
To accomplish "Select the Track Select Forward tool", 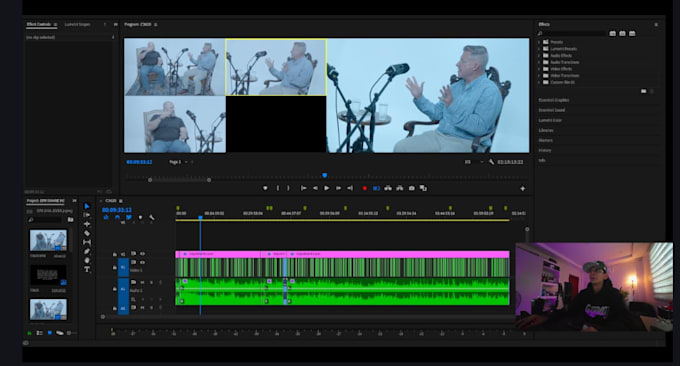I will [87, 215].
